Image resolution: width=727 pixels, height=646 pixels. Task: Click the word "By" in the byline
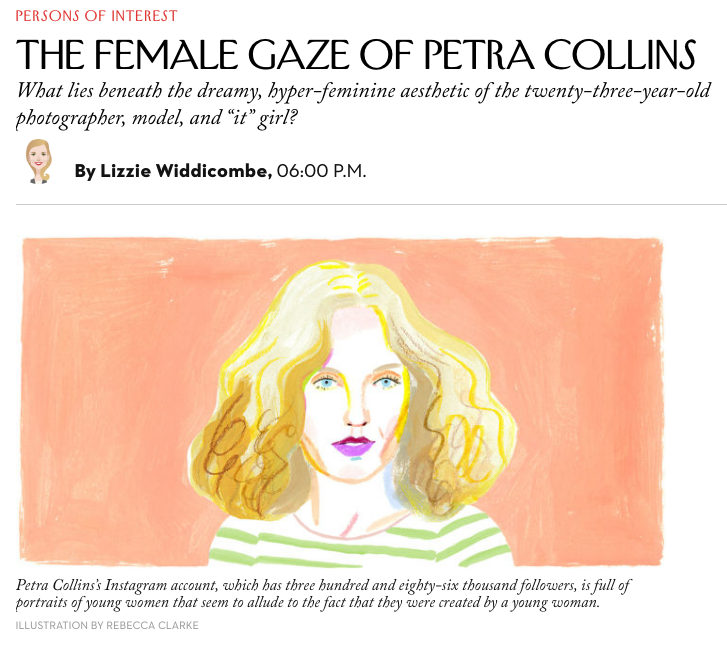click(x=85, y=171)
